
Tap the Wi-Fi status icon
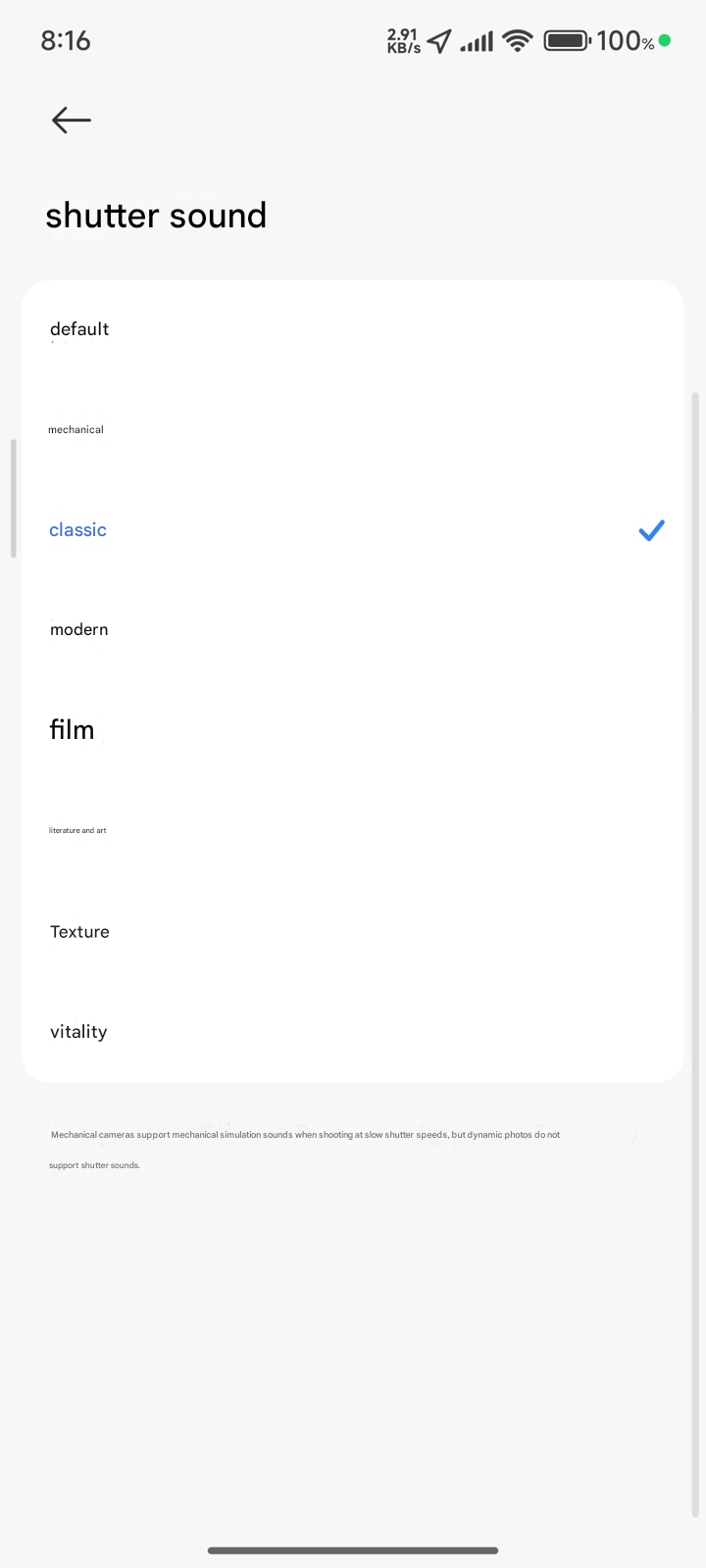[x=517, y=41]
